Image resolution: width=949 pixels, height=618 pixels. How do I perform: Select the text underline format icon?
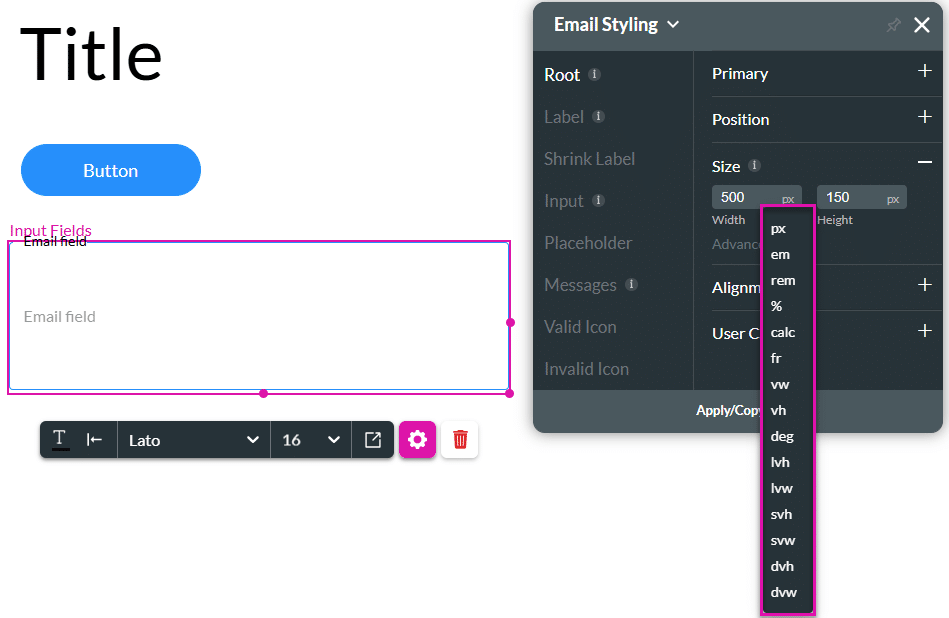pyautogui.click(x=60, y=439)
